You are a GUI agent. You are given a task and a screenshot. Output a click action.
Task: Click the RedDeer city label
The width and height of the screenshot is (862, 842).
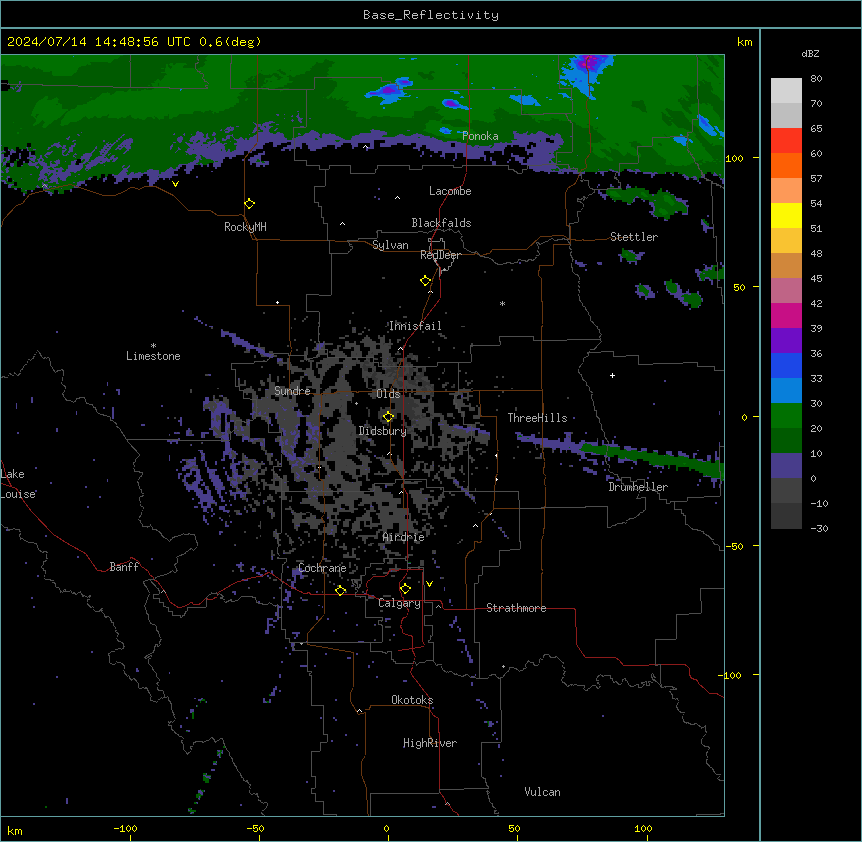coord(440,255)
